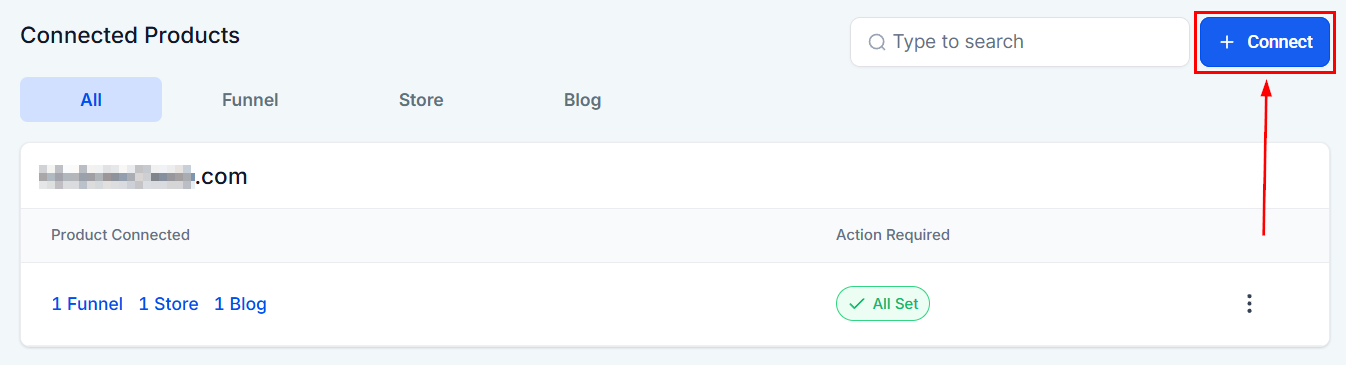Open the Blog tab

tap(583, 100)
